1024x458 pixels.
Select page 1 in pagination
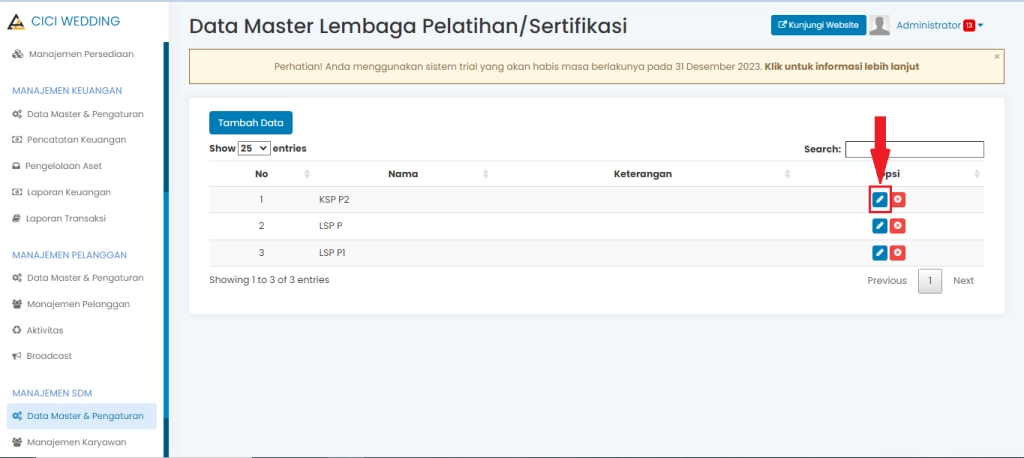click(x=930, y=281)
